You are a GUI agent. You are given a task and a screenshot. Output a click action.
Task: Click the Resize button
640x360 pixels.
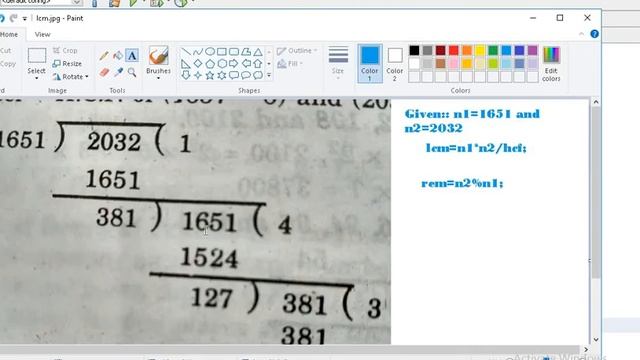coord(67,64)
